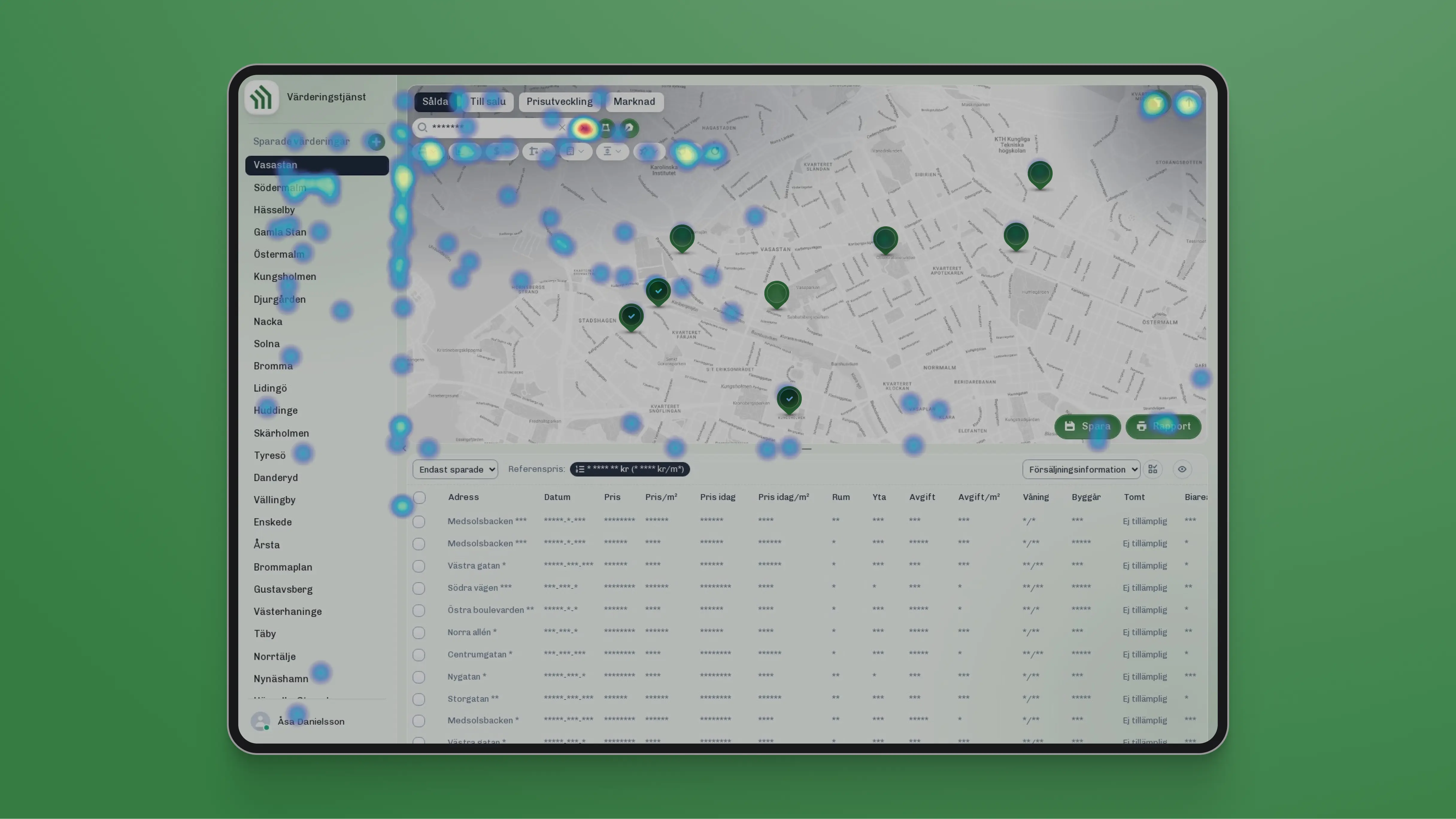Toggle the eye visibility icon above table

(x=1182, y=469)
